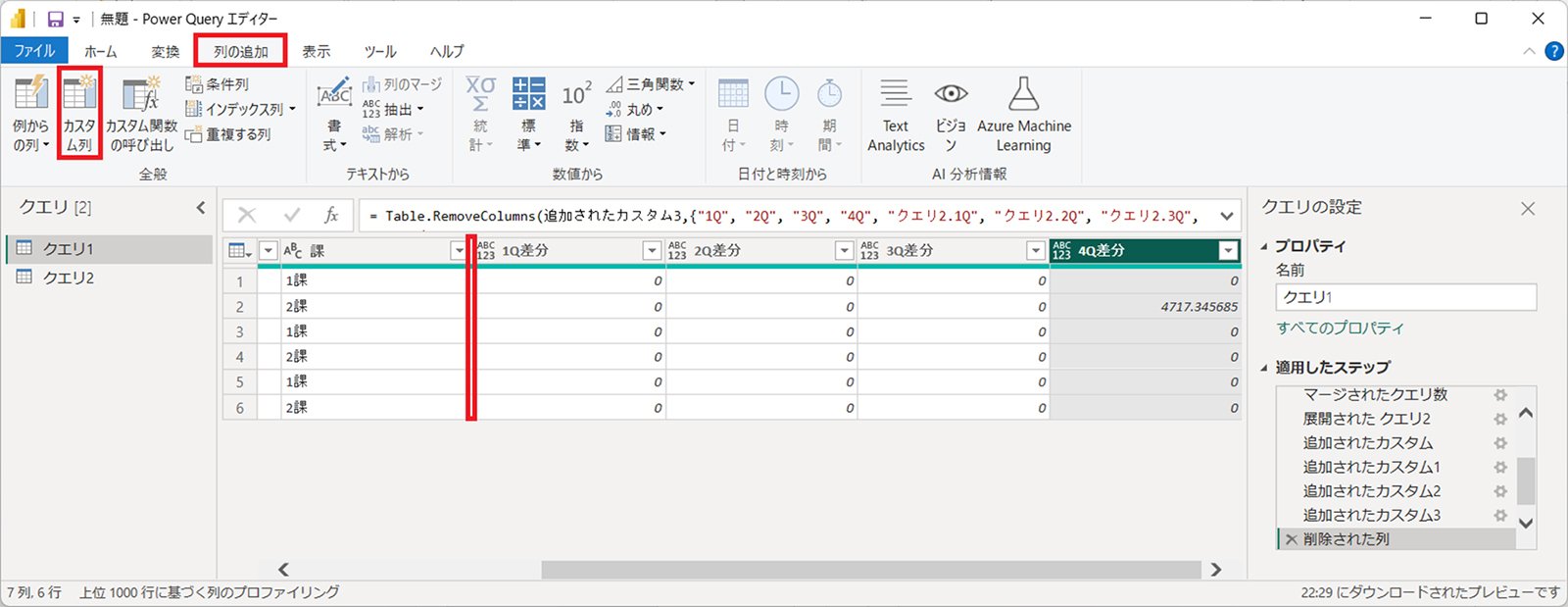Invoke Custom Function (カスタム関数の呼び出し)
1568x607 pixels.
tap(141, 113)
